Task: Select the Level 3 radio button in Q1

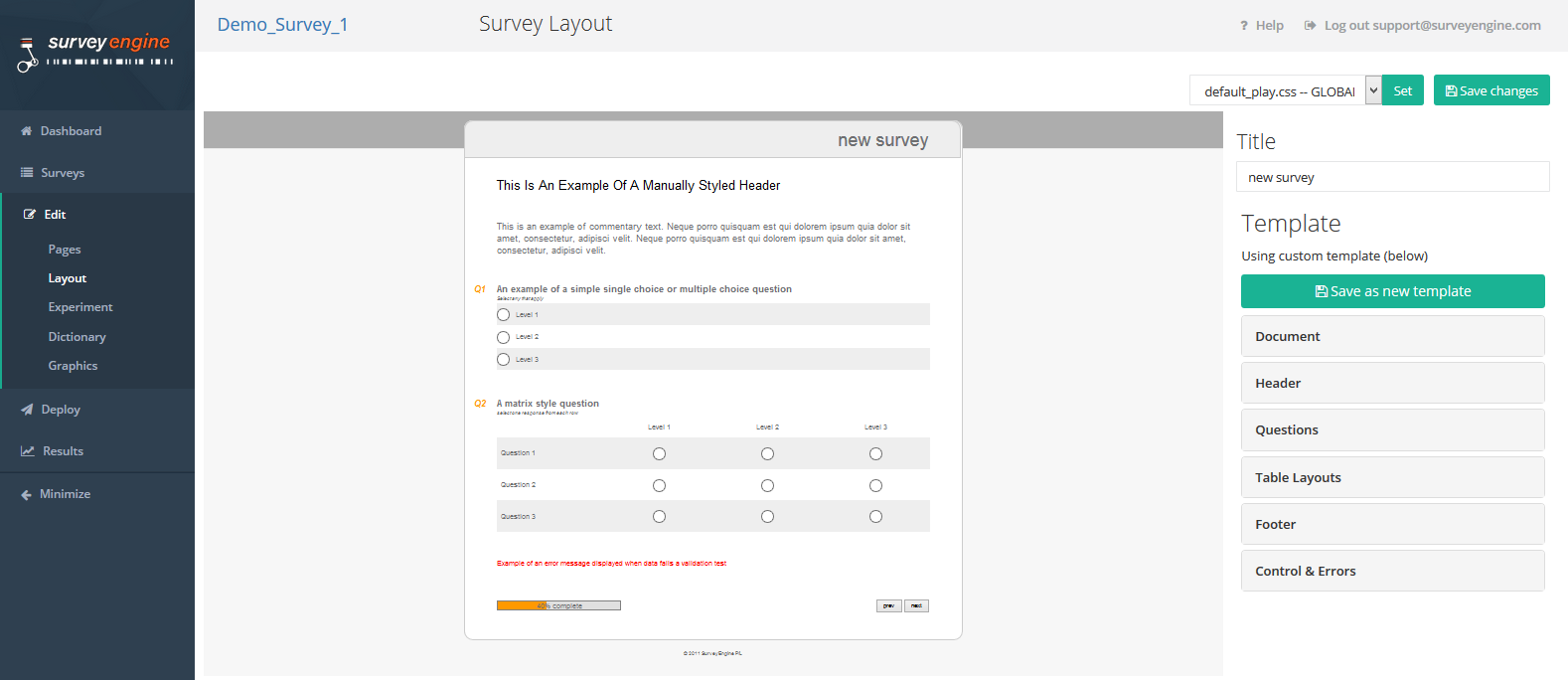Action: (503, 360)
